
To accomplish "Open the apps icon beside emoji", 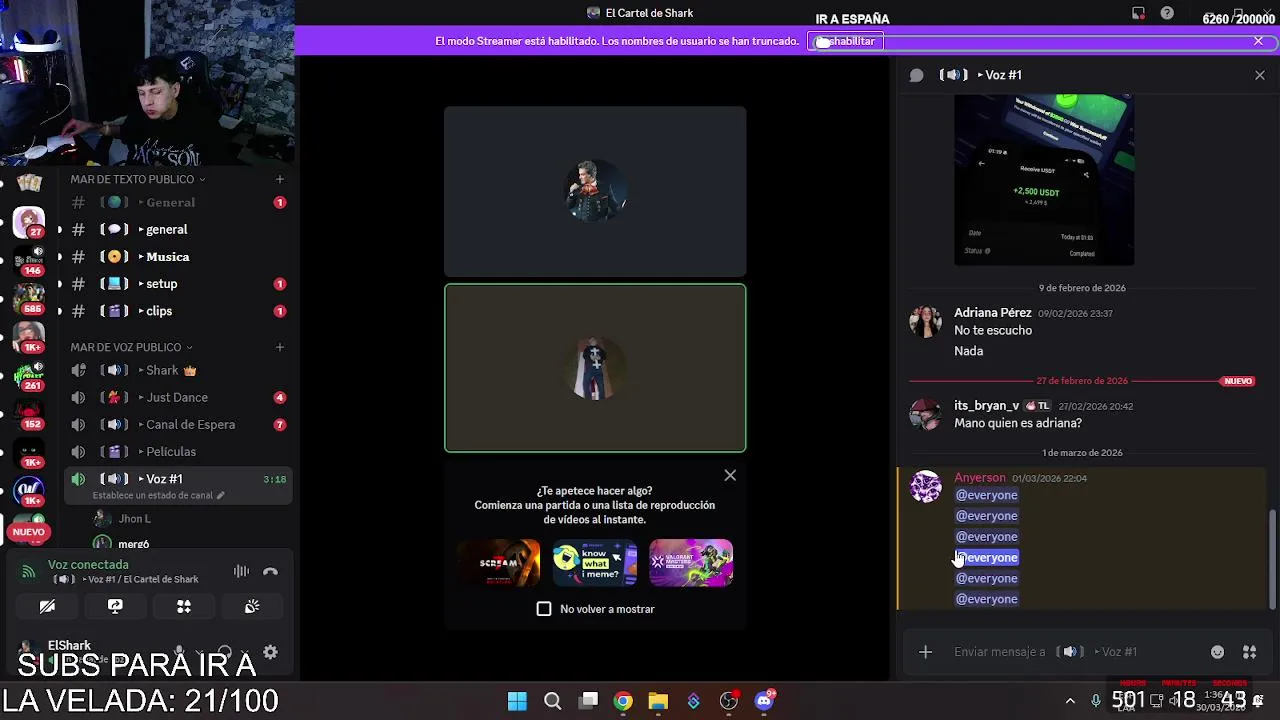I will pyautogui.click(x=1249, y=652).
